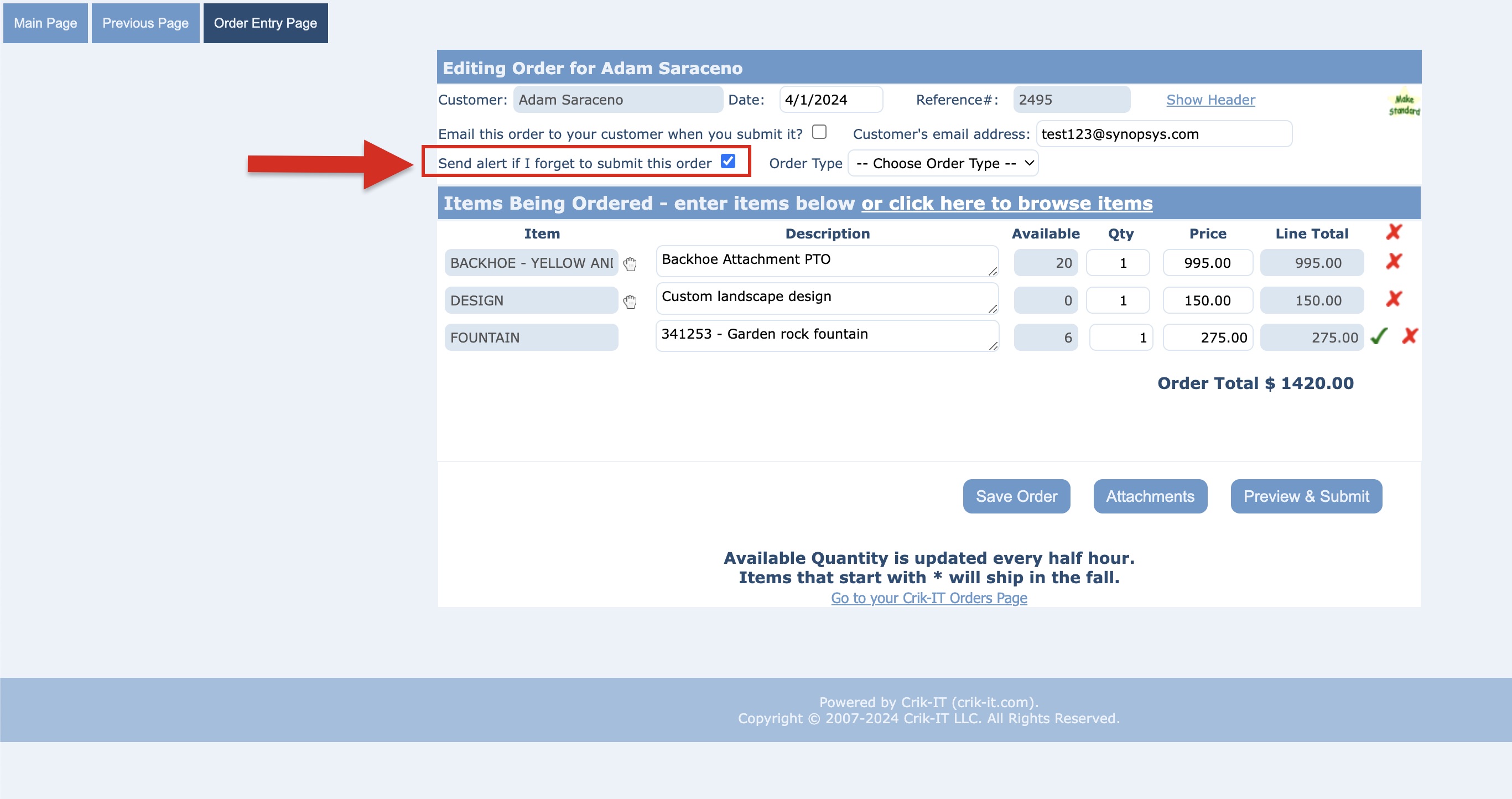The width and height of the screenshot is (1512, 799).
Task: Remove the DESIGN line item
Action: tap(1394, 299)
